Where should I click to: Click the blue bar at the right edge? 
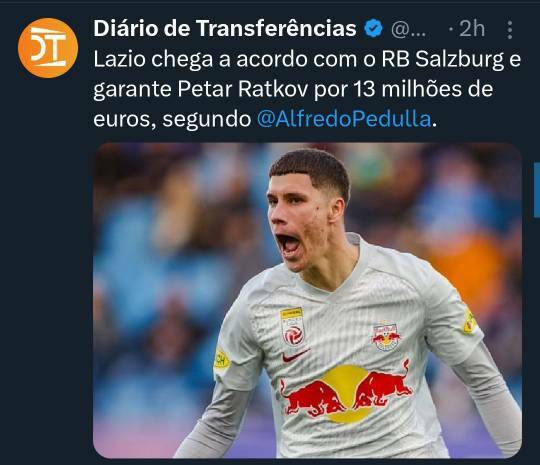tap(537, 191)
